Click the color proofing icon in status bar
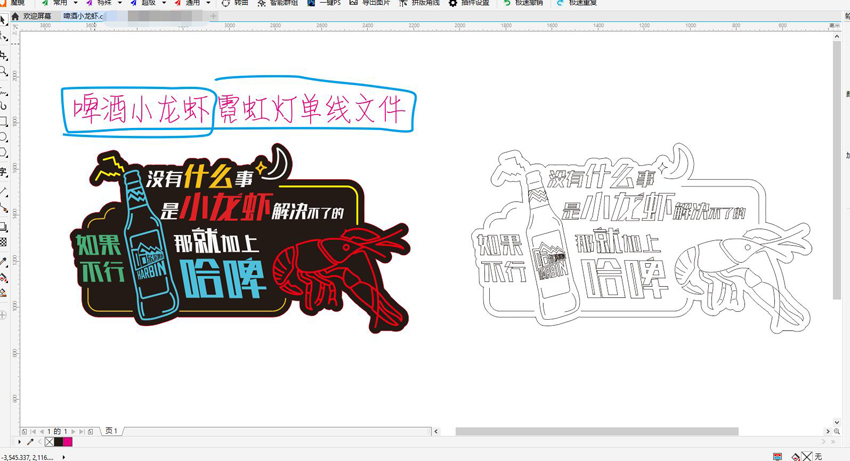 (777, 457)
